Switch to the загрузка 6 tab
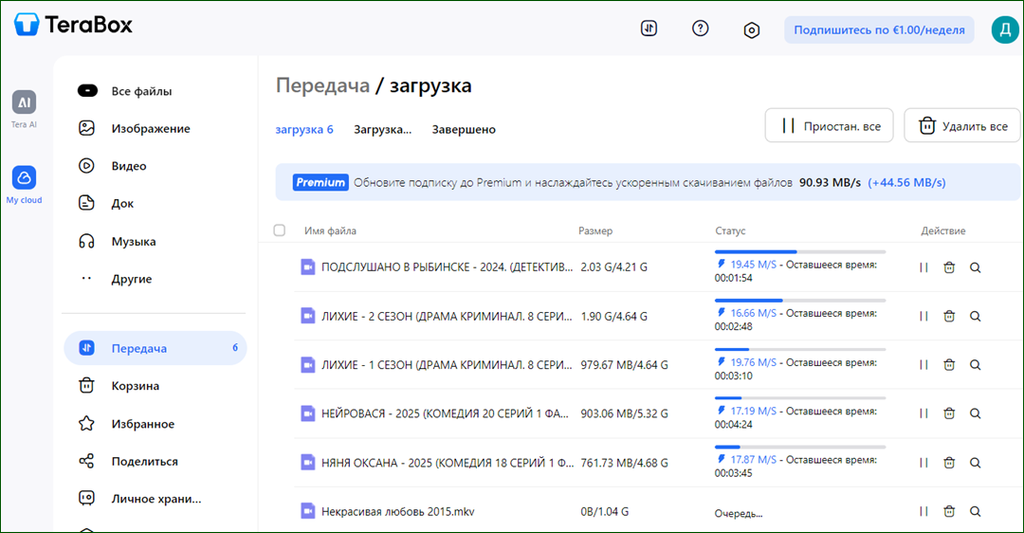Viewport: 1024px width, 533px height. click(x=304, y=129)
